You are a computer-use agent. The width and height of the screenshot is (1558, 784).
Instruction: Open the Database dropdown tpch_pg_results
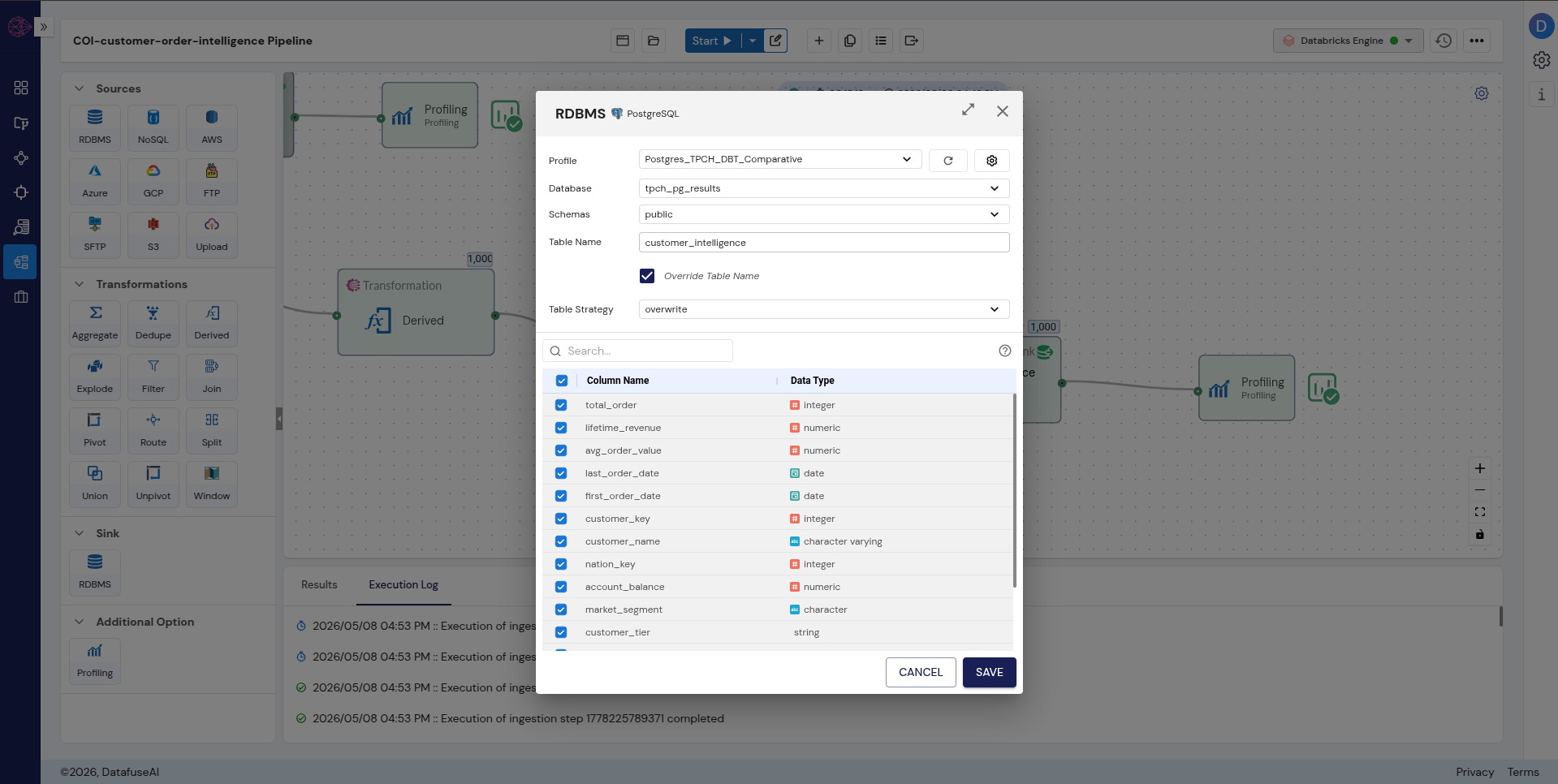click(824, 188)
